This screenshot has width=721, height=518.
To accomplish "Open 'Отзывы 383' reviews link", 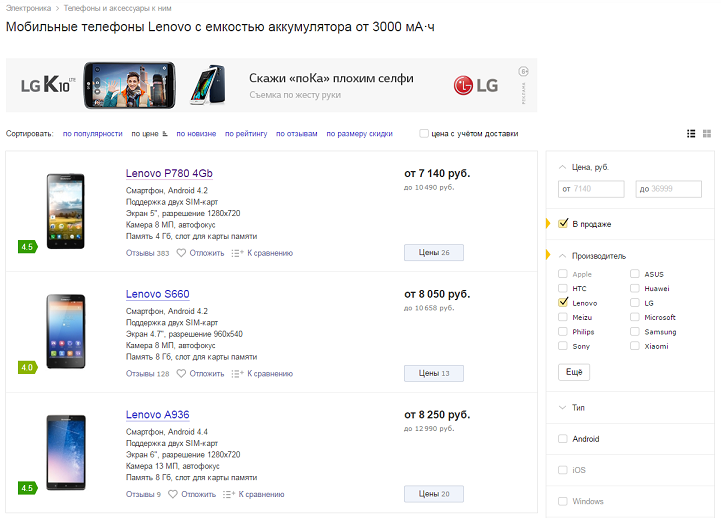I will click(x=148, y=253).
